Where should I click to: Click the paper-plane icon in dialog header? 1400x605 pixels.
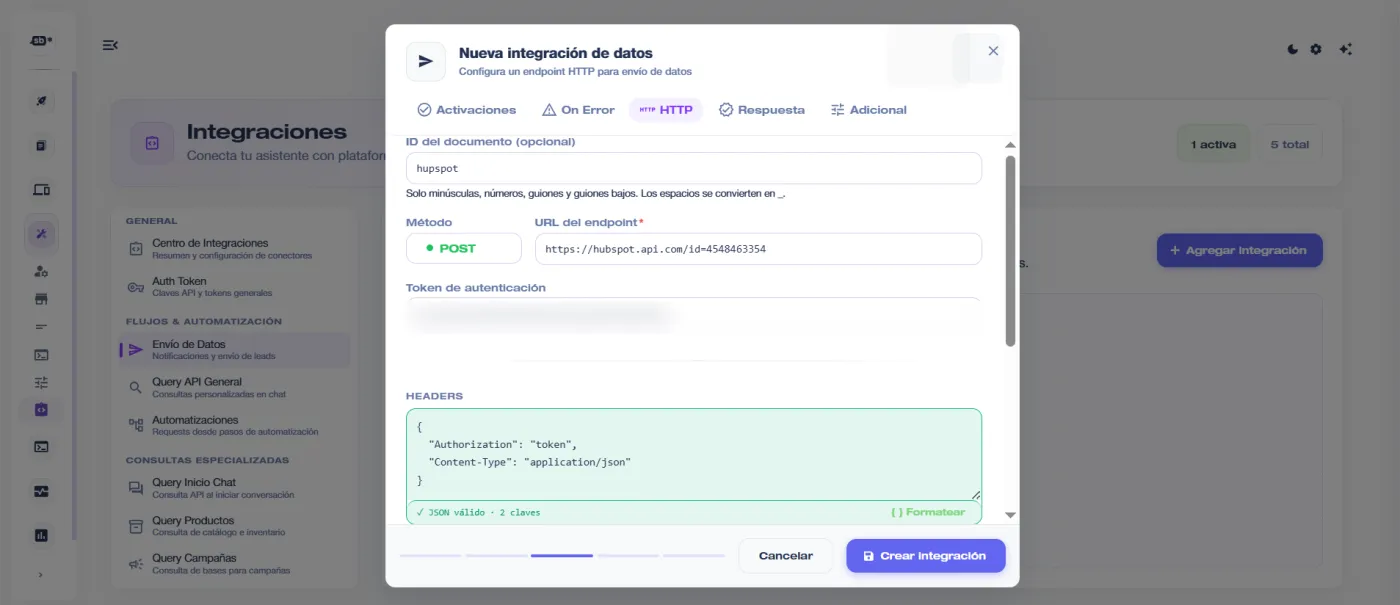pos(426,61)
